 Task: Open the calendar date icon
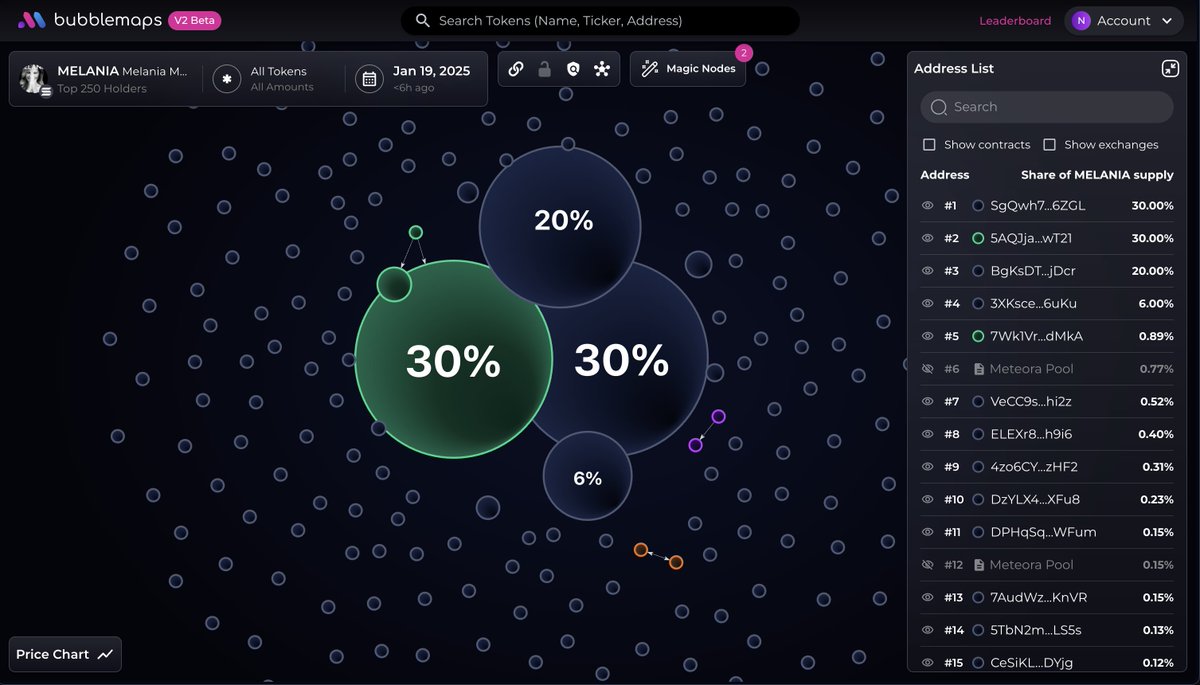point(369,79)
